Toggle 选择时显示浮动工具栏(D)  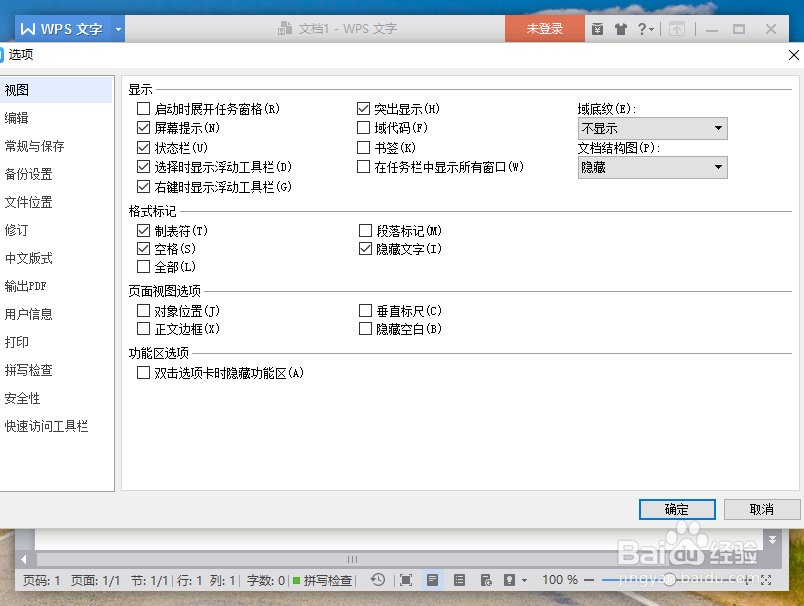(x=144, y=167)
